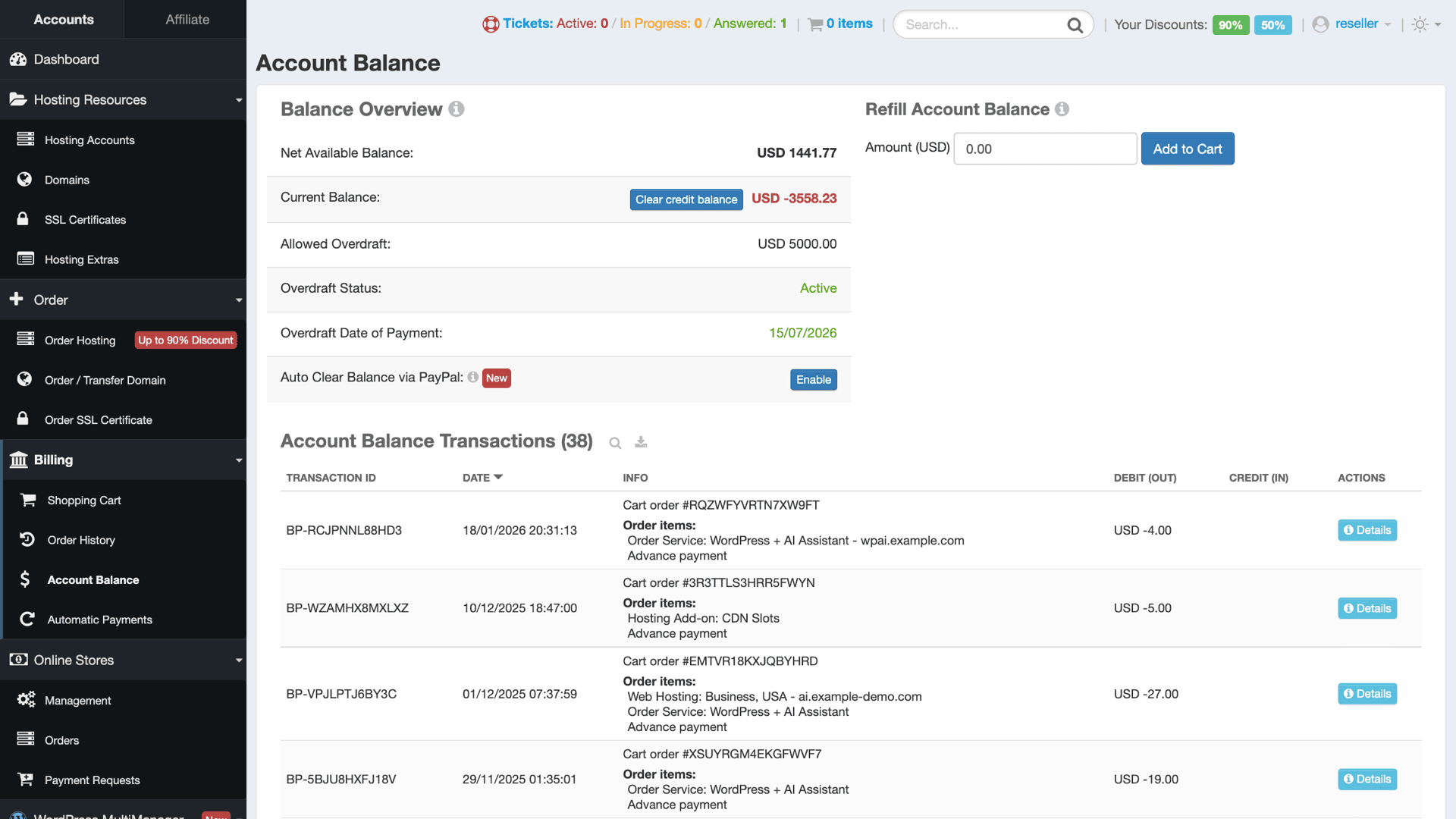
Task: Open Automatic Payments menu item
Action: [99, 620]
